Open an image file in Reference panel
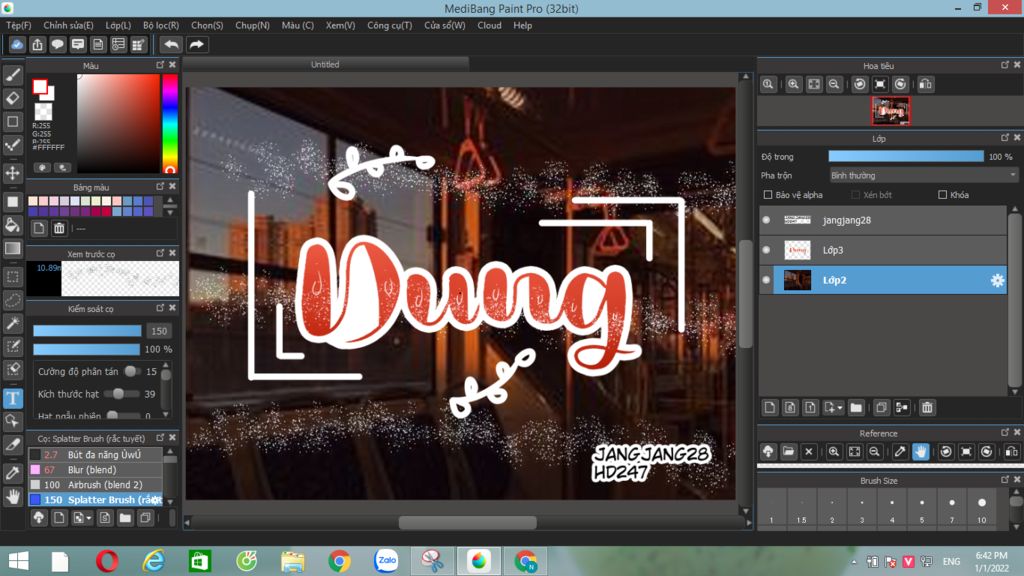Viewport: 1024px width, 576px height. tap(788, 451)
